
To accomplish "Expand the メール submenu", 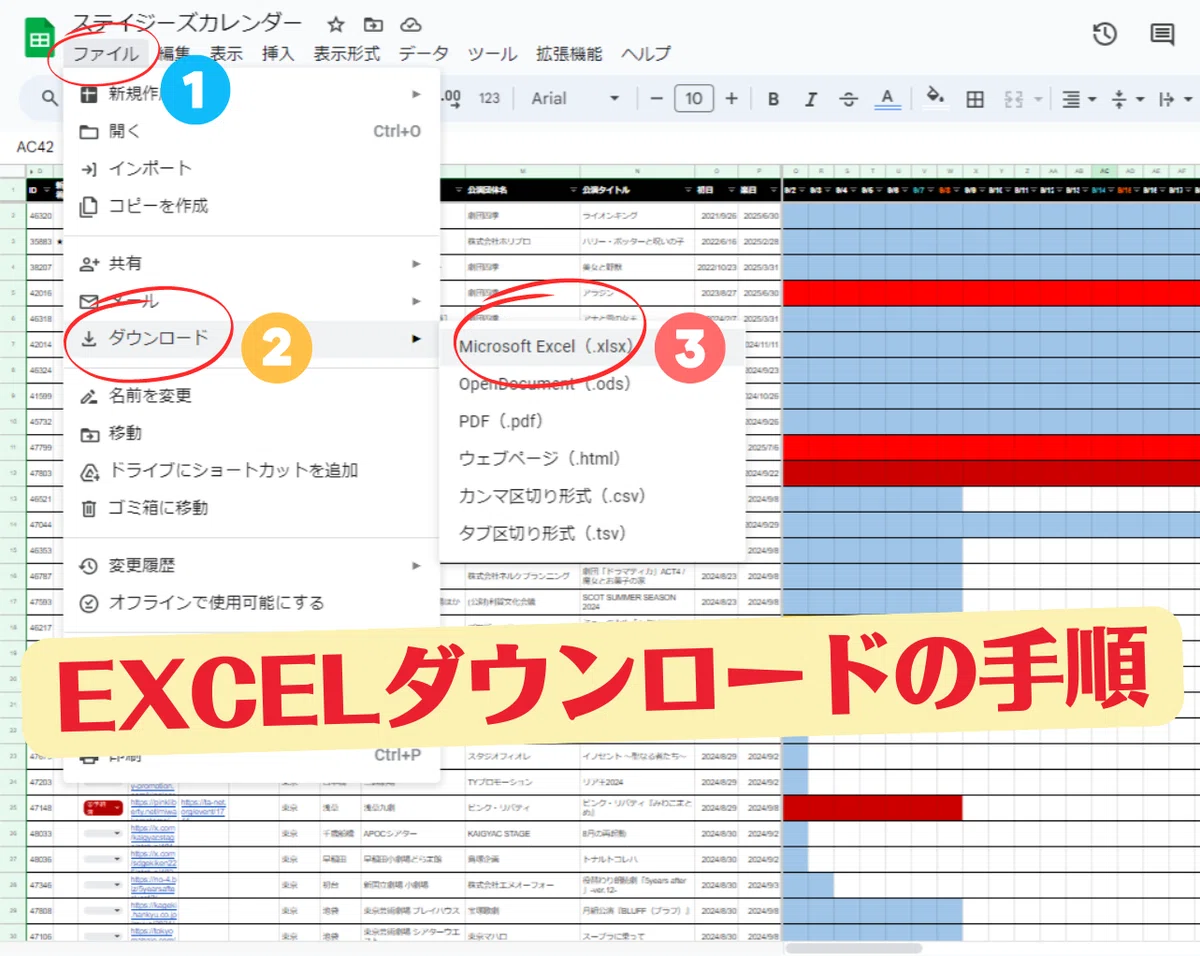I will click(251, 301).
